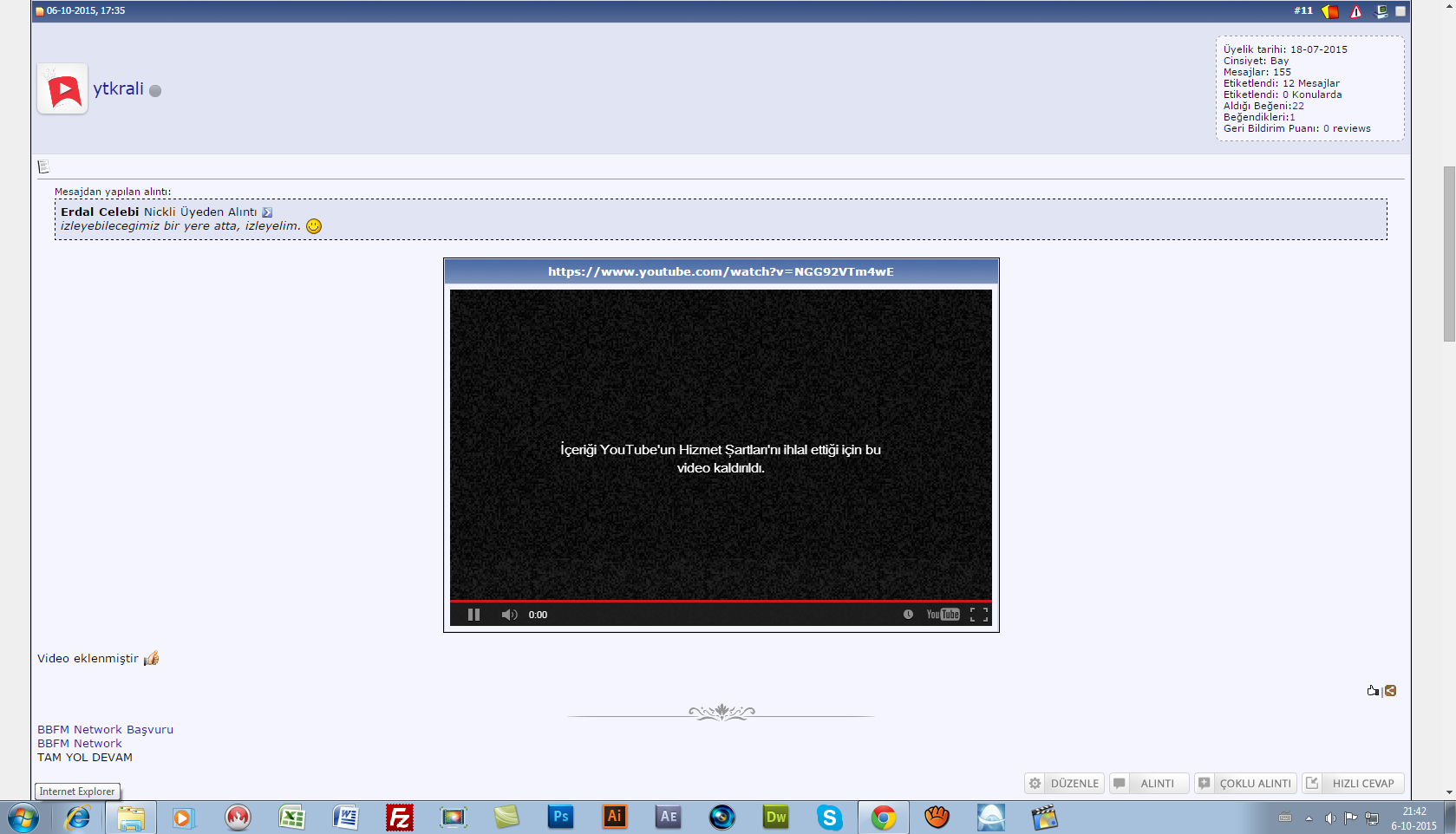Screen dimensions: 1456x834
Task: Click the thumbs-up like post icon
Action: pyautogui.click(x=1372, y=691)
